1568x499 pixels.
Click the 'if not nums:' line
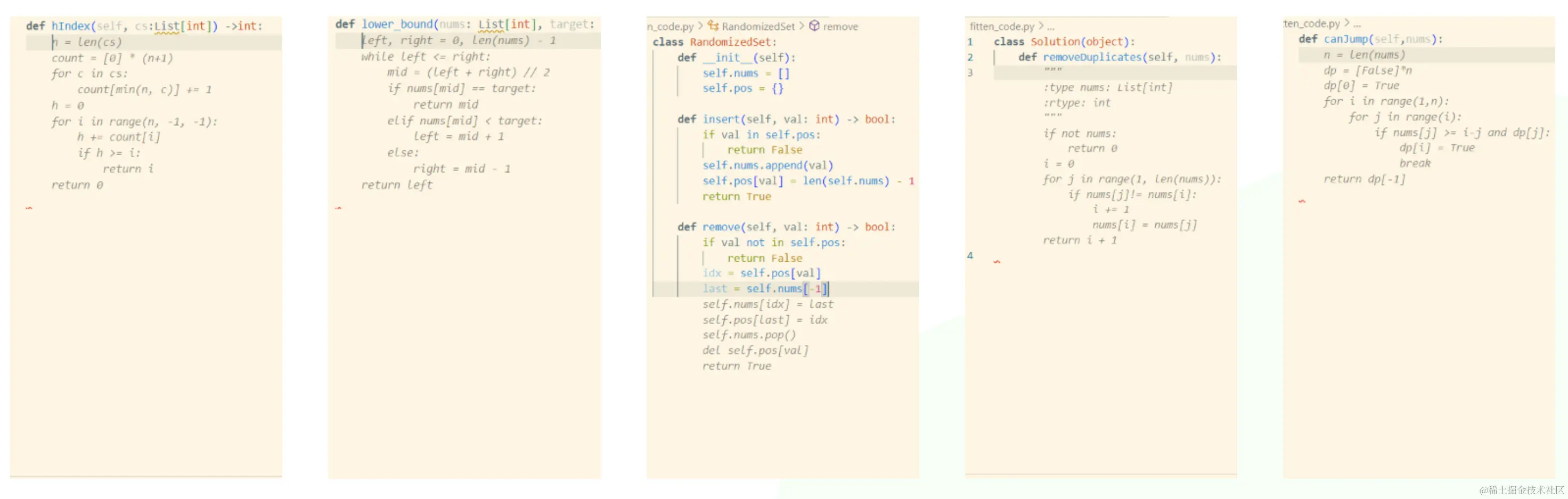pyautogui.click(x=1080, y=133)
